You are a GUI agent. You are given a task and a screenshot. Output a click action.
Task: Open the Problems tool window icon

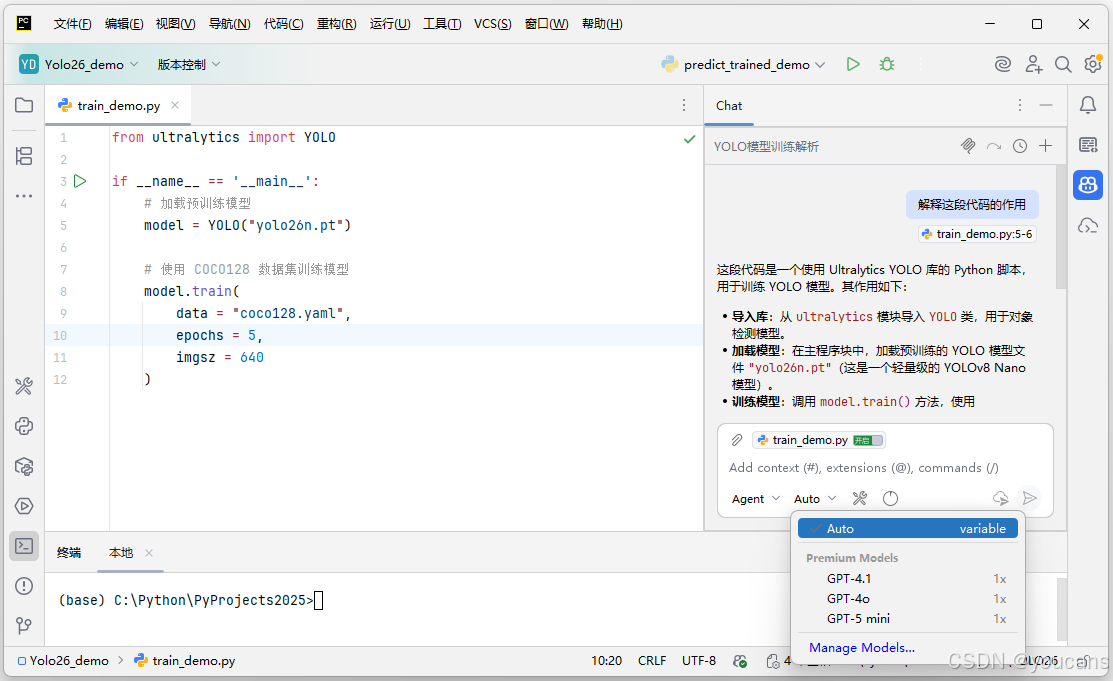(24, 586)
